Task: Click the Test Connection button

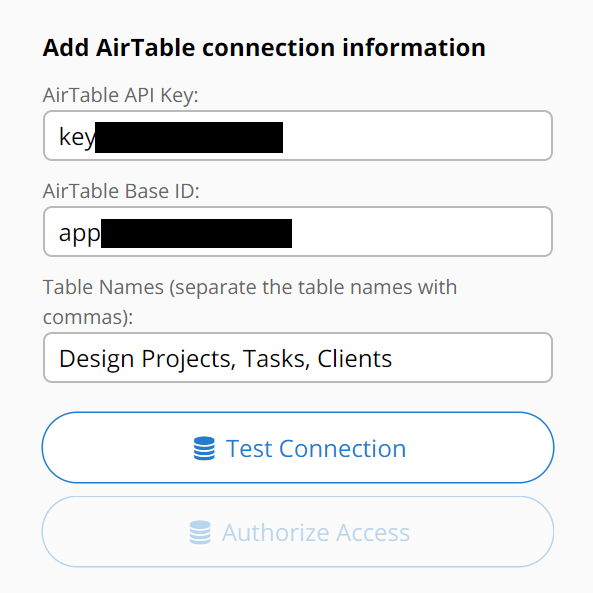Action: [298, 447]
